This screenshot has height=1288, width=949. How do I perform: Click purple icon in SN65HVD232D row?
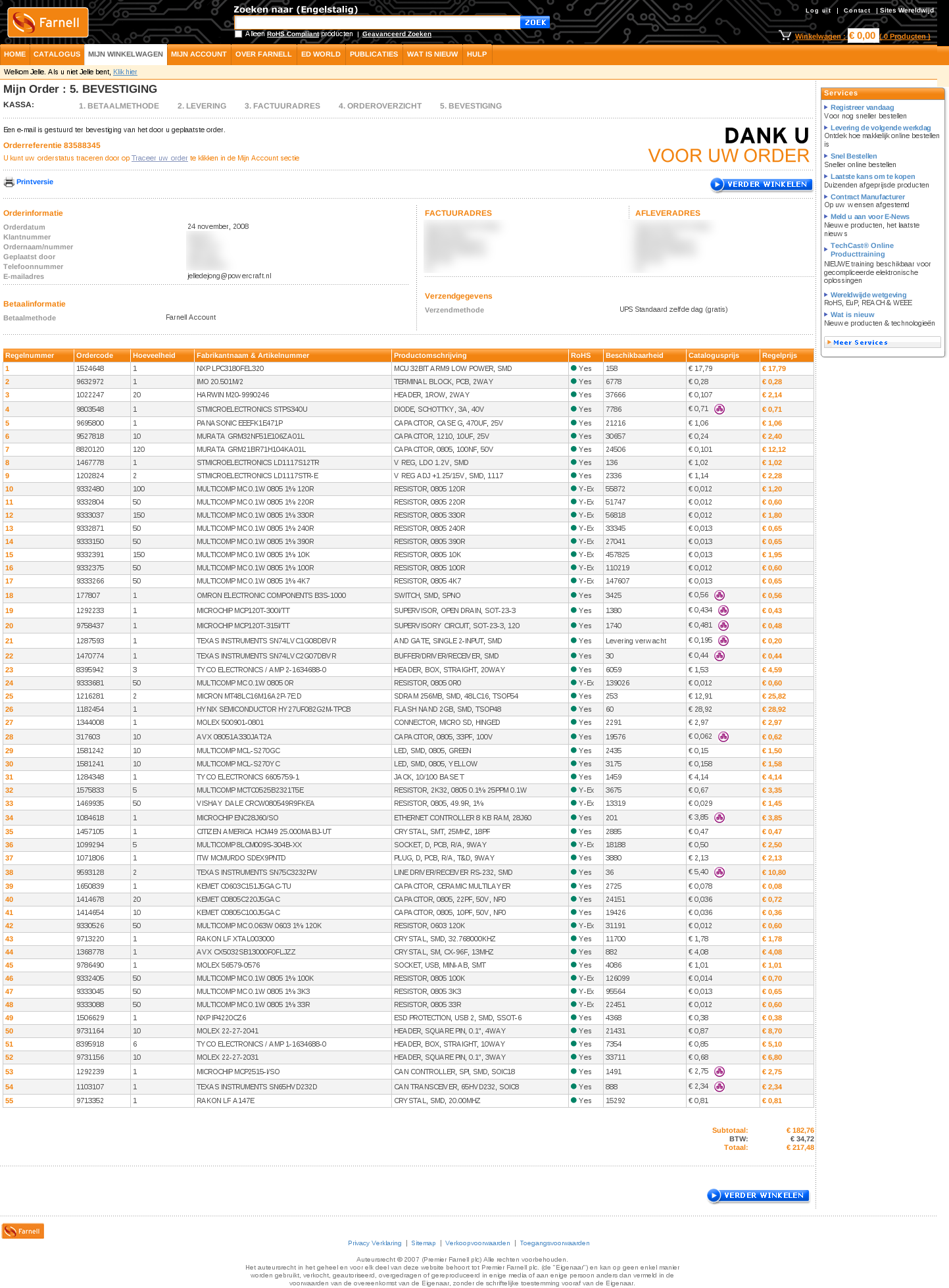coord(719,1087)
